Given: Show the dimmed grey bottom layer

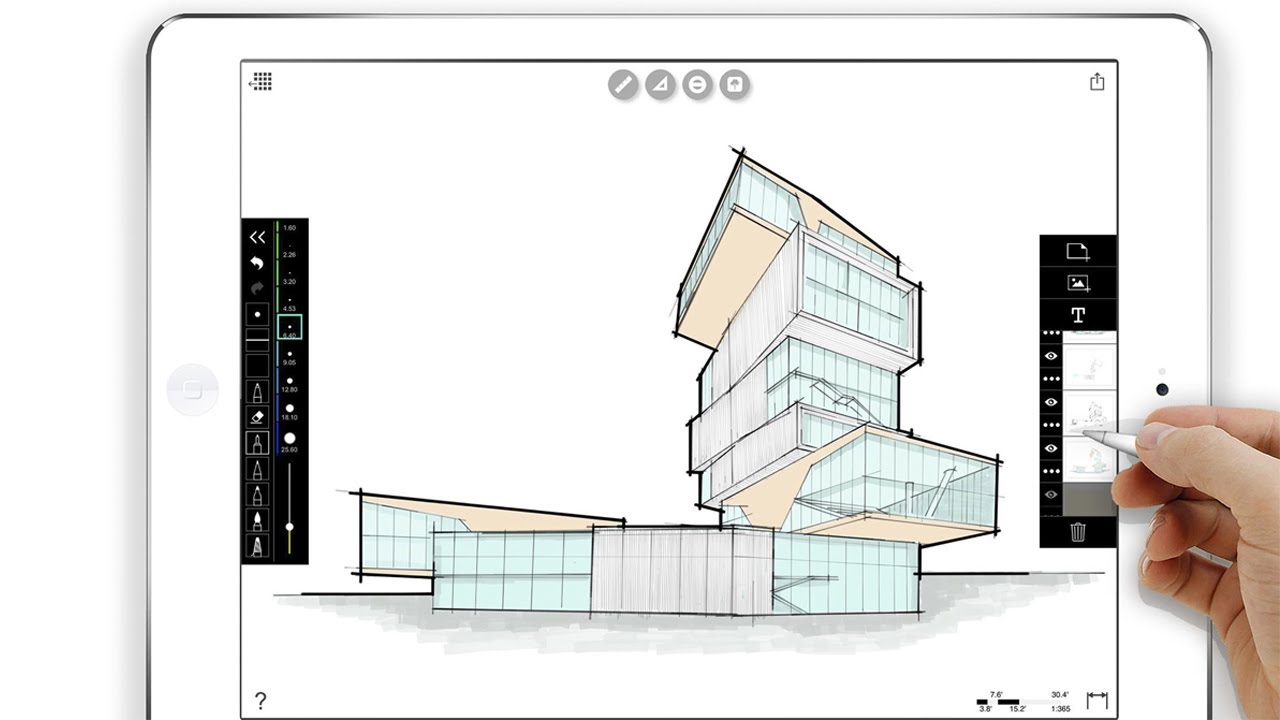Looking at the screenshot, I should [x=1051, y=494].
